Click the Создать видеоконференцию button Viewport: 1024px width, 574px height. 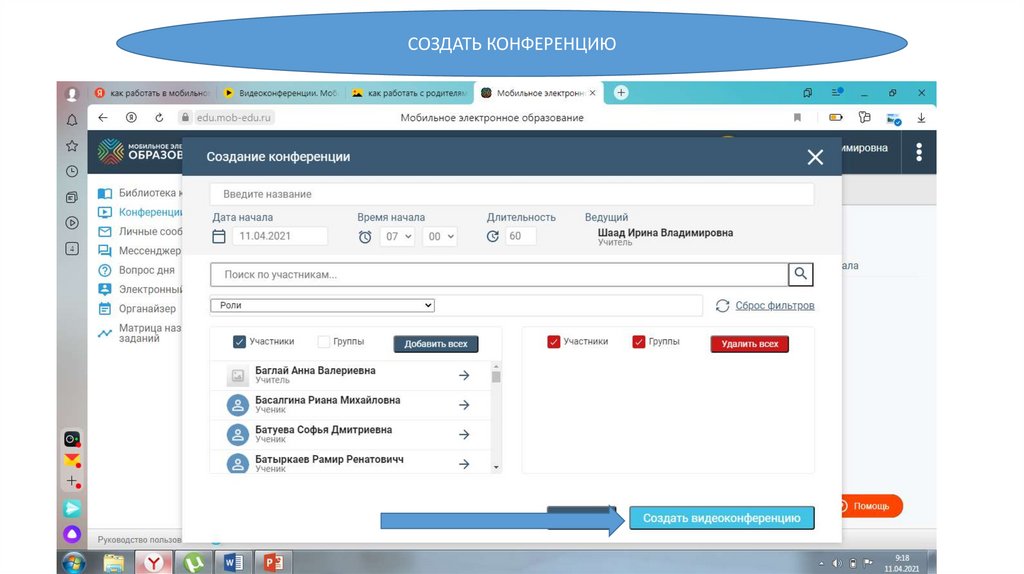click(721, 518)
